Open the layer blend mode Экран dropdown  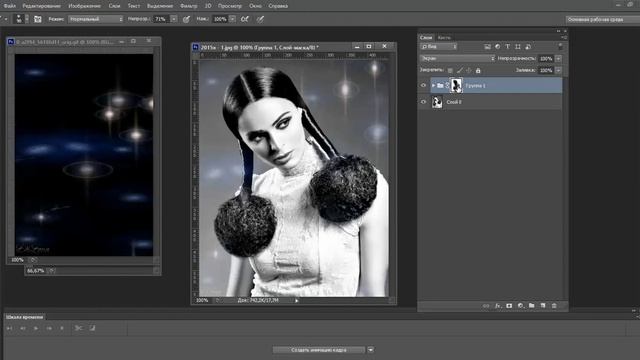[458, 59]
